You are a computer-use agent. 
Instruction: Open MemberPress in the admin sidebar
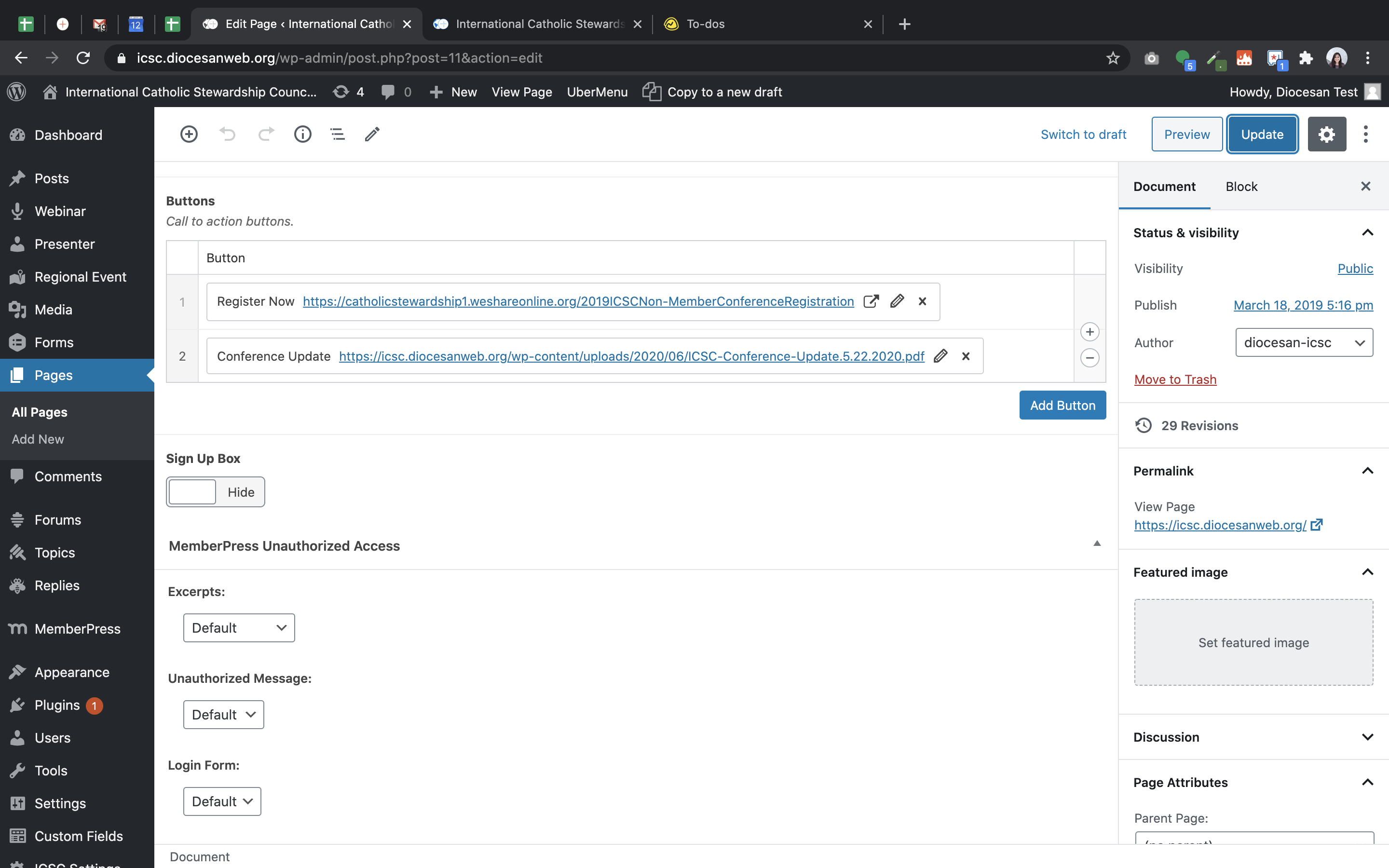78,629
